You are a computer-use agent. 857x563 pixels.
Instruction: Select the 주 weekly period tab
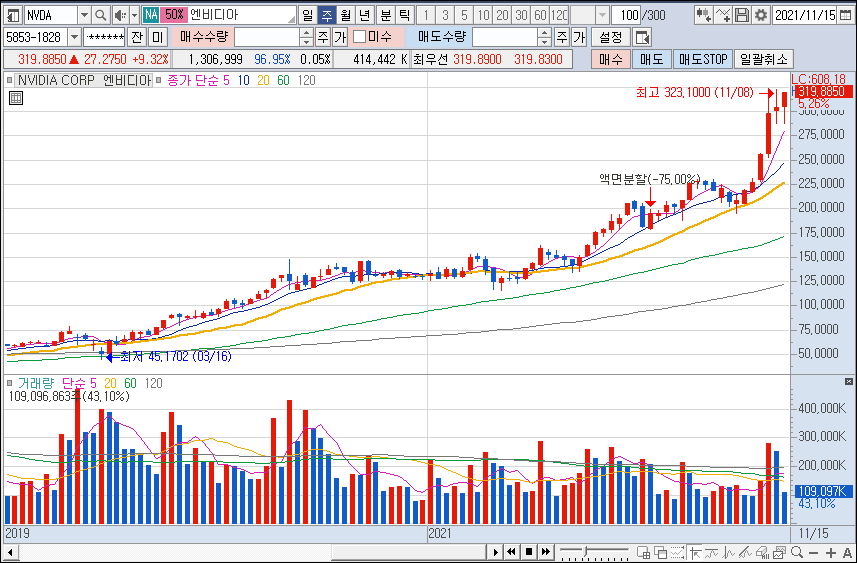326,15
